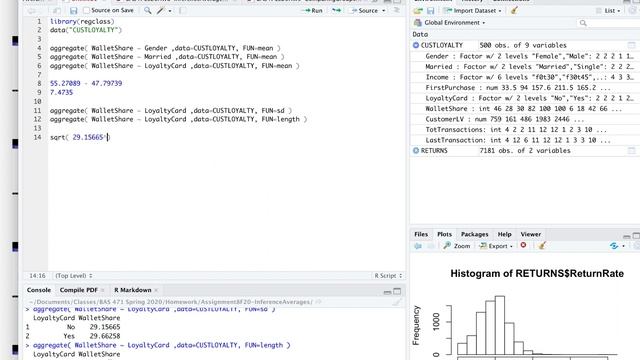Viewport: 640px width, 360px height.
Task: Open the Top Level scope navigator
Action: 73,276
